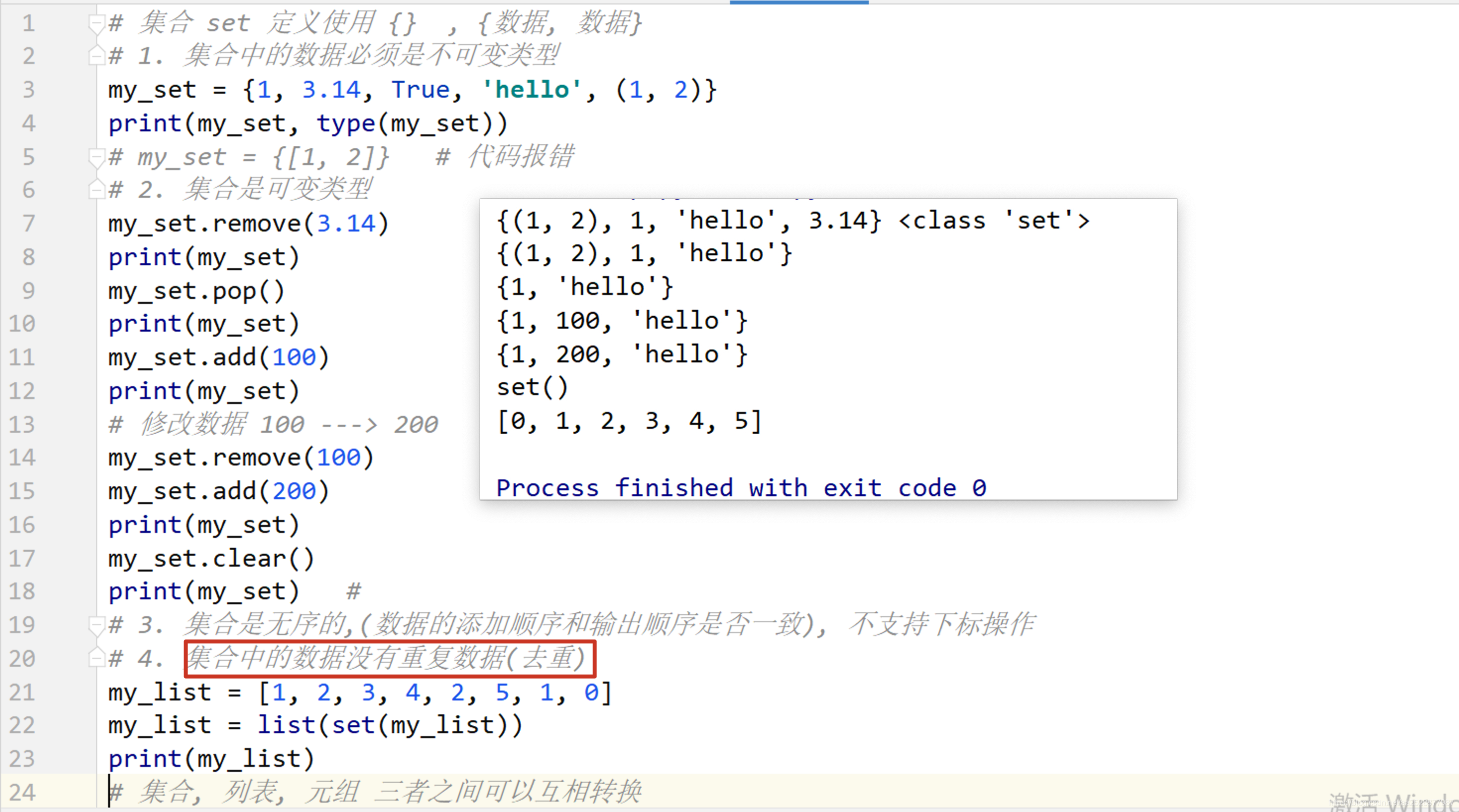
Task: Click the my_set.clear() statement
Action: coord(211,559)
